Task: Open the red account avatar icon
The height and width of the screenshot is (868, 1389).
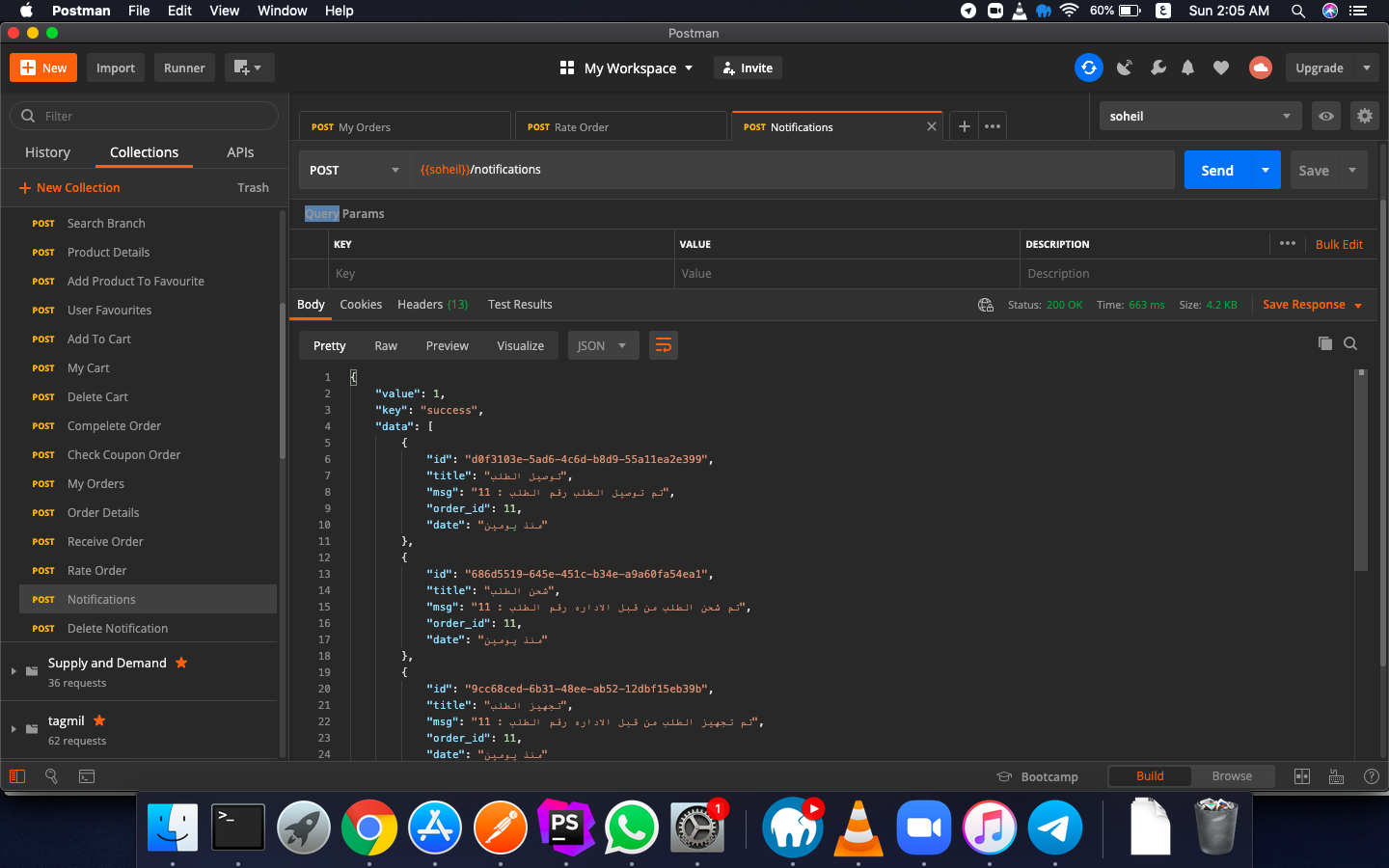Action: click(1260, 68)
